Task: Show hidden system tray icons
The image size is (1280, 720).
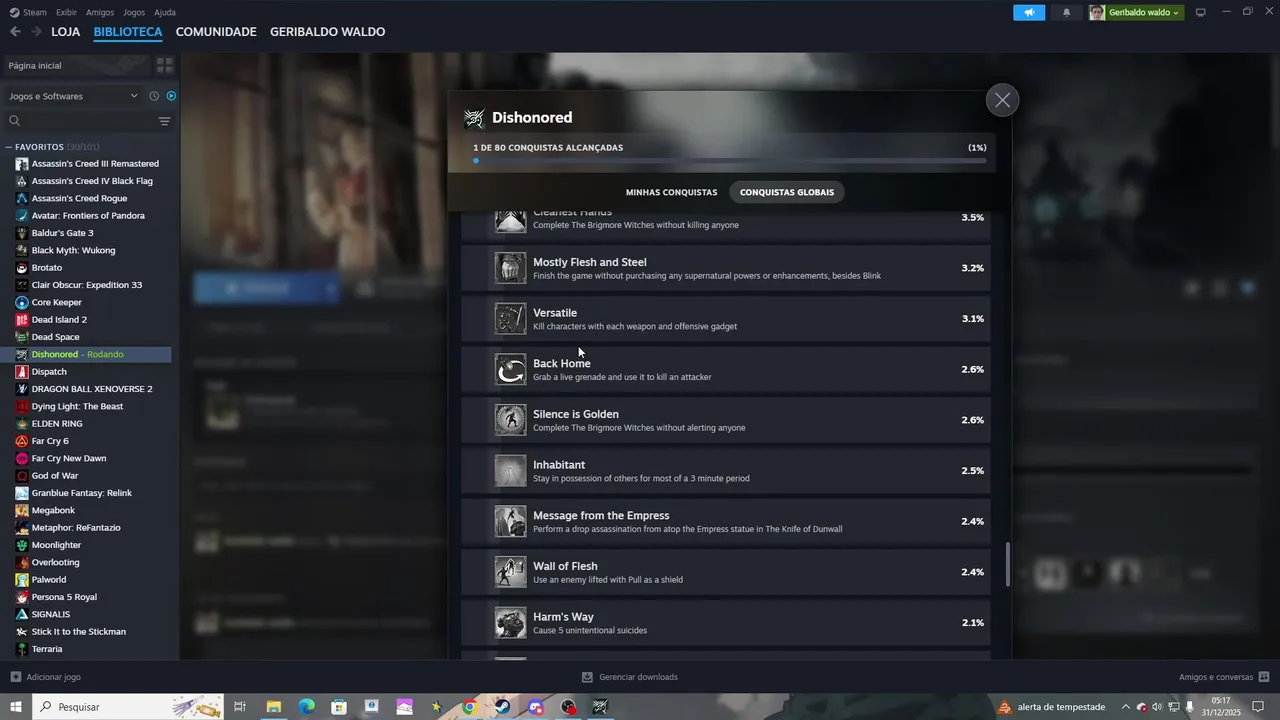Action: click(1125, 707)
